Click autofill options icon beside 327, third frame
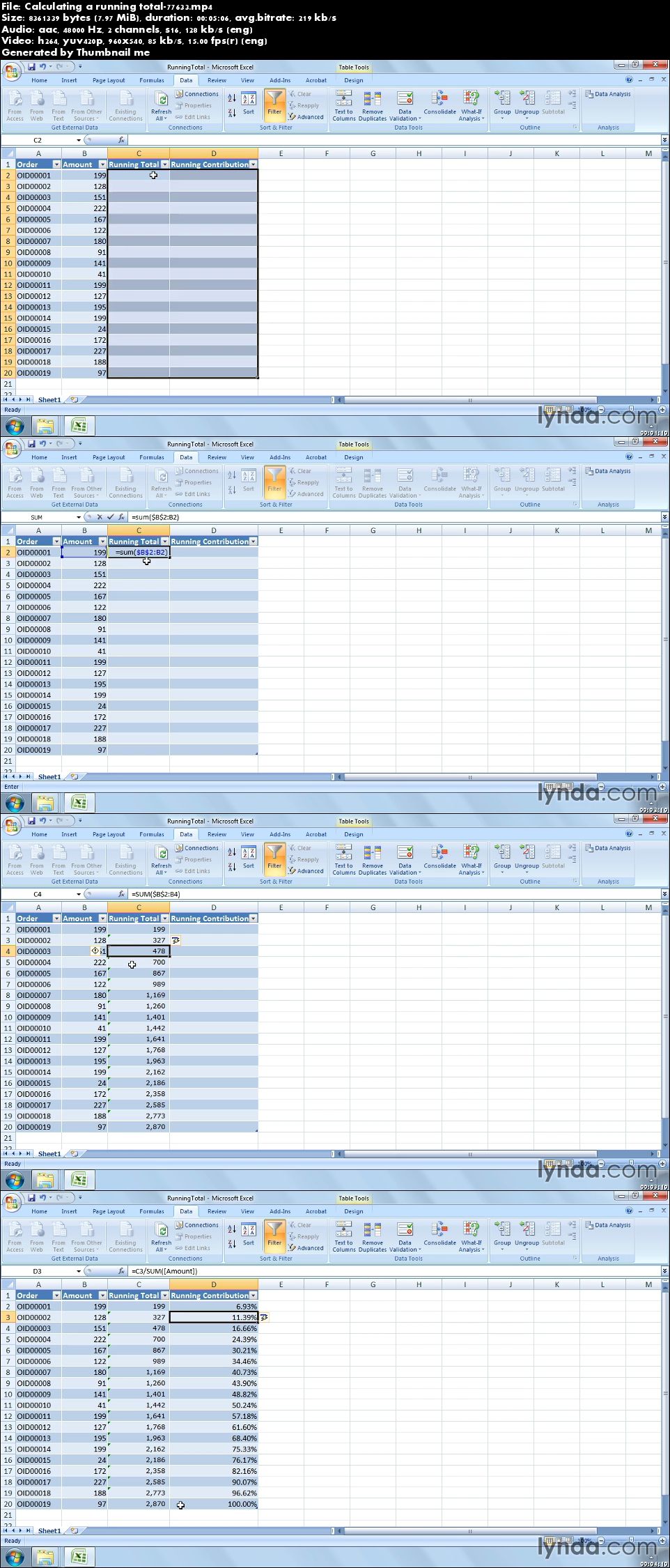 176,940
